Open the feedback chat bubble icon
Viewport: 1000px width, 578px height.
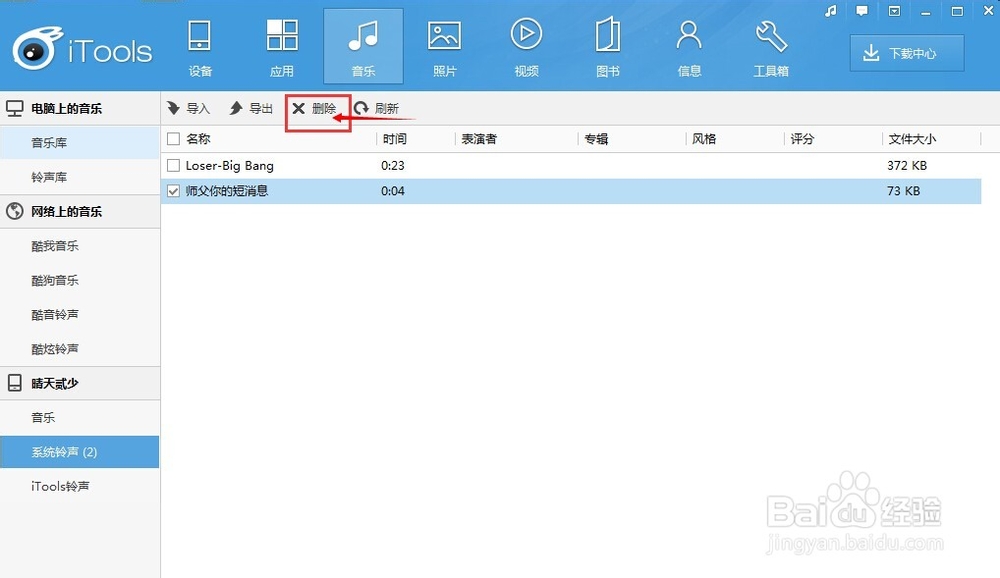tap(862, 11)
